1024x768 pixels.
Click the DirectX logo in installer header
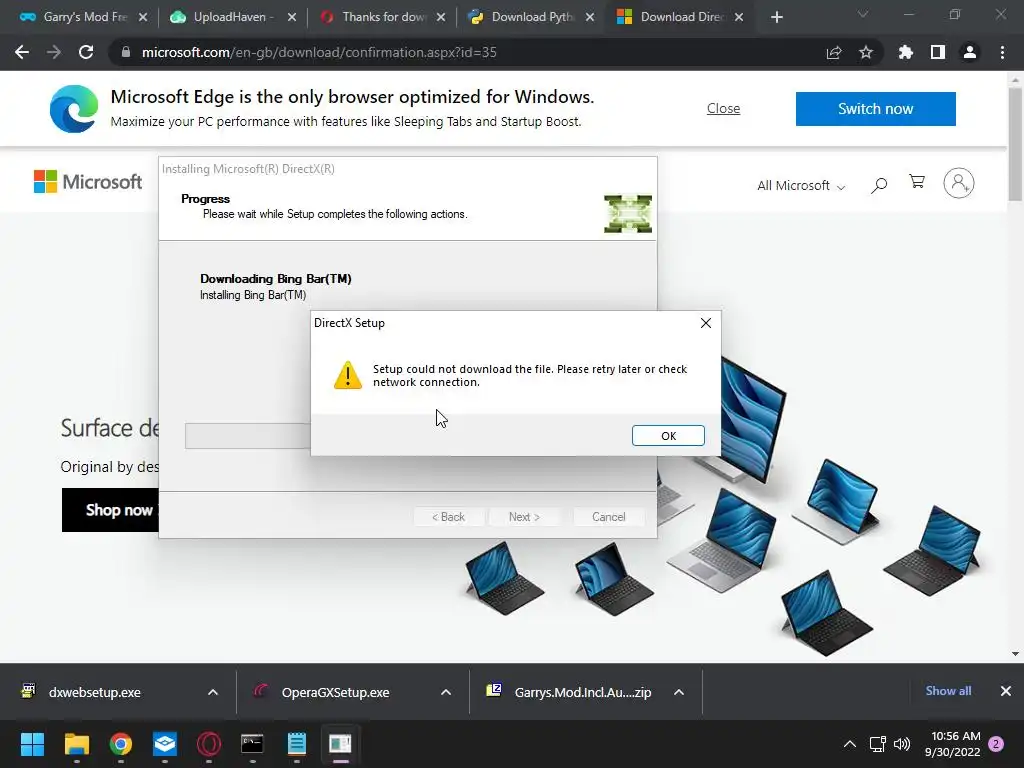point(628,214)
